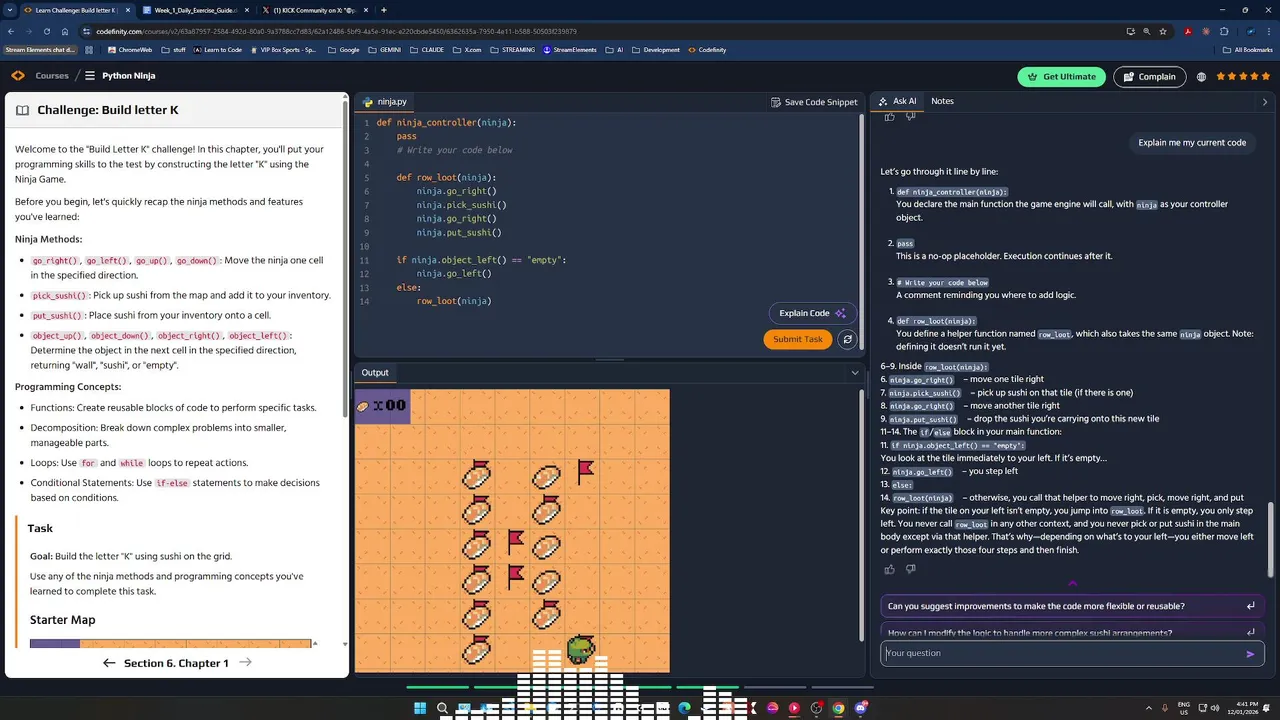The width and height of the screenshot is (1280, 720).
Task: Open the GEMINI bookmarks folder
Action: (x=384, y=49)
